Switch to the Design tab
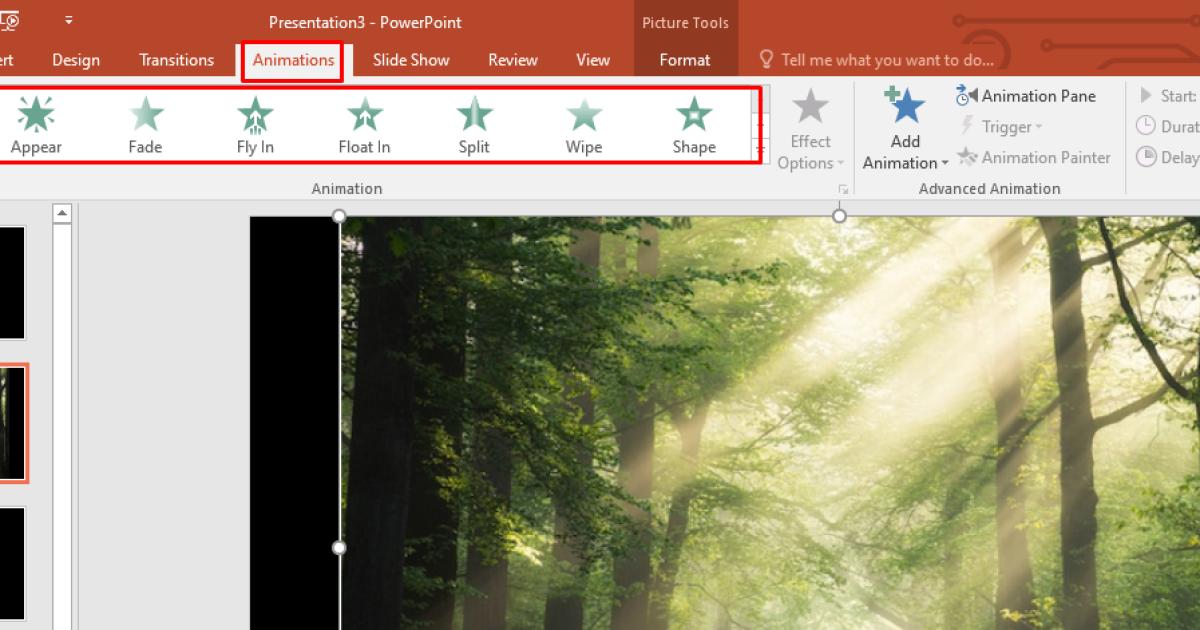 point(76,60)
